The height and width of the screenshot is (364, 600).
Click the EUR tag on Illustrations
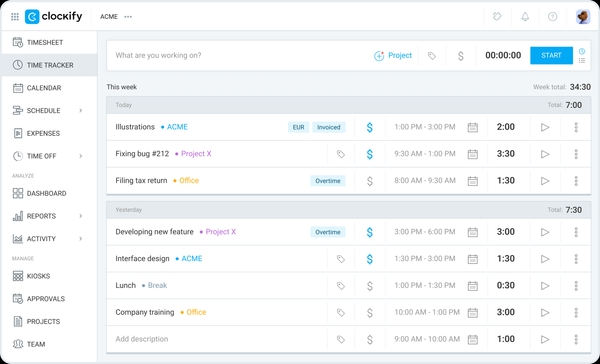coord(298,127)
